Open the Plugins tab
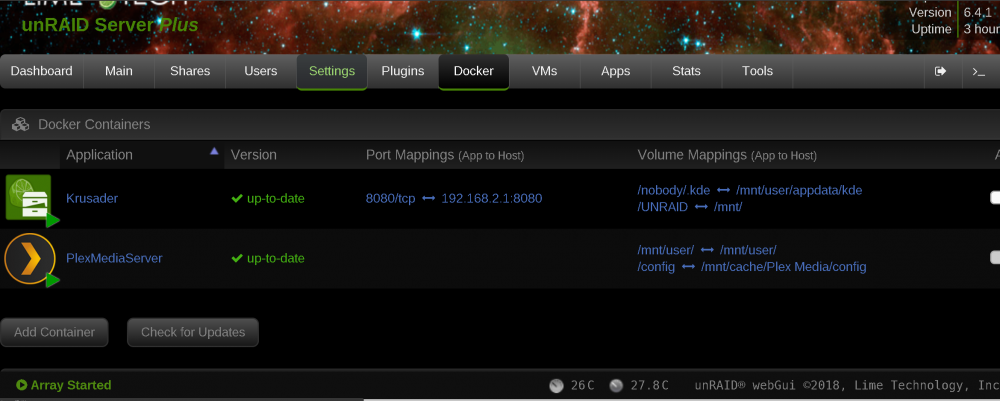 click(403, 71)
